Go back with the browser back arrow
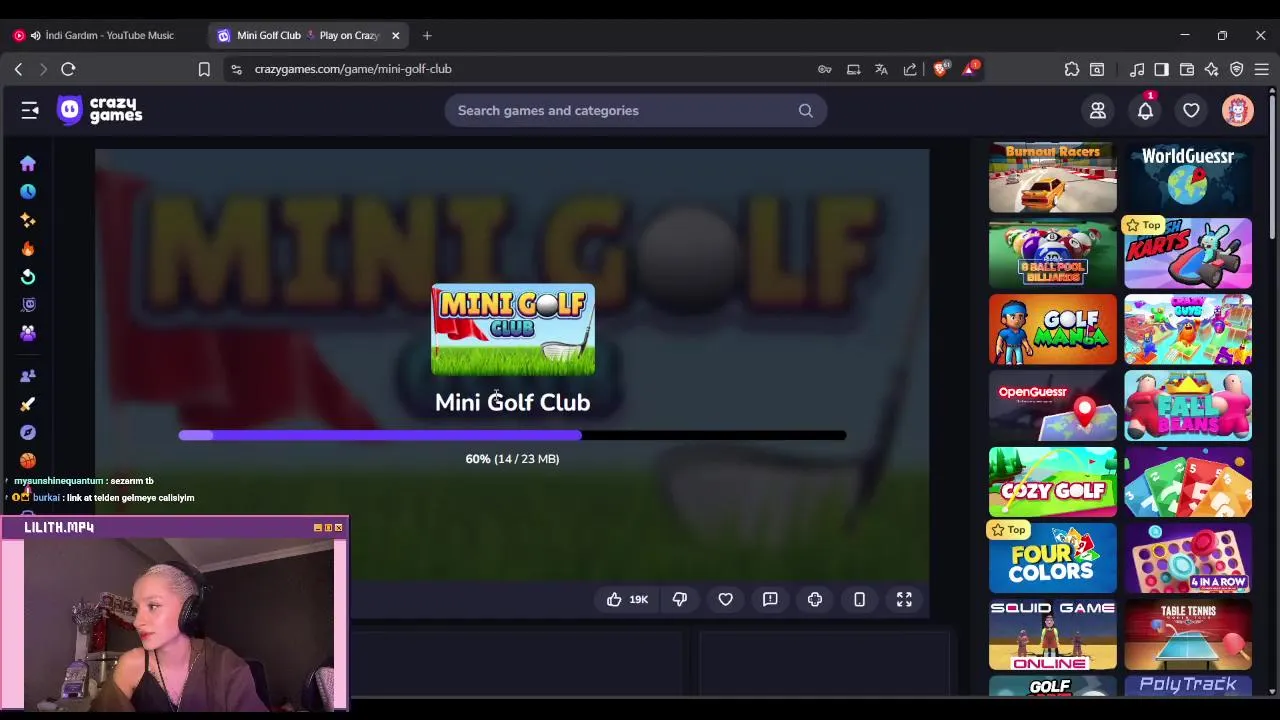The image size is (1280, 720). coord(18,69)
